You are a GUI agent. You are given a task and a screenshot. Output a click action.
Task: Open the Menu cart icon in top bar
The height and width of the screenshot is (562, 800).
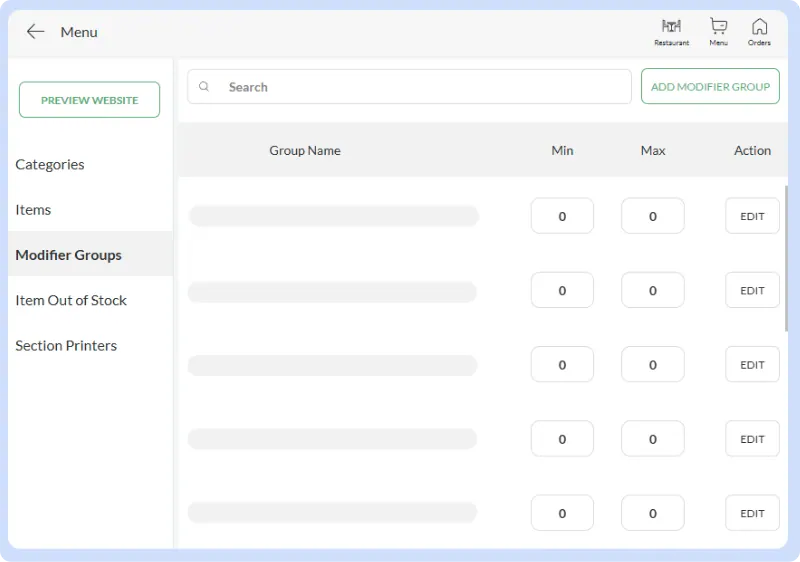(718, 32)
